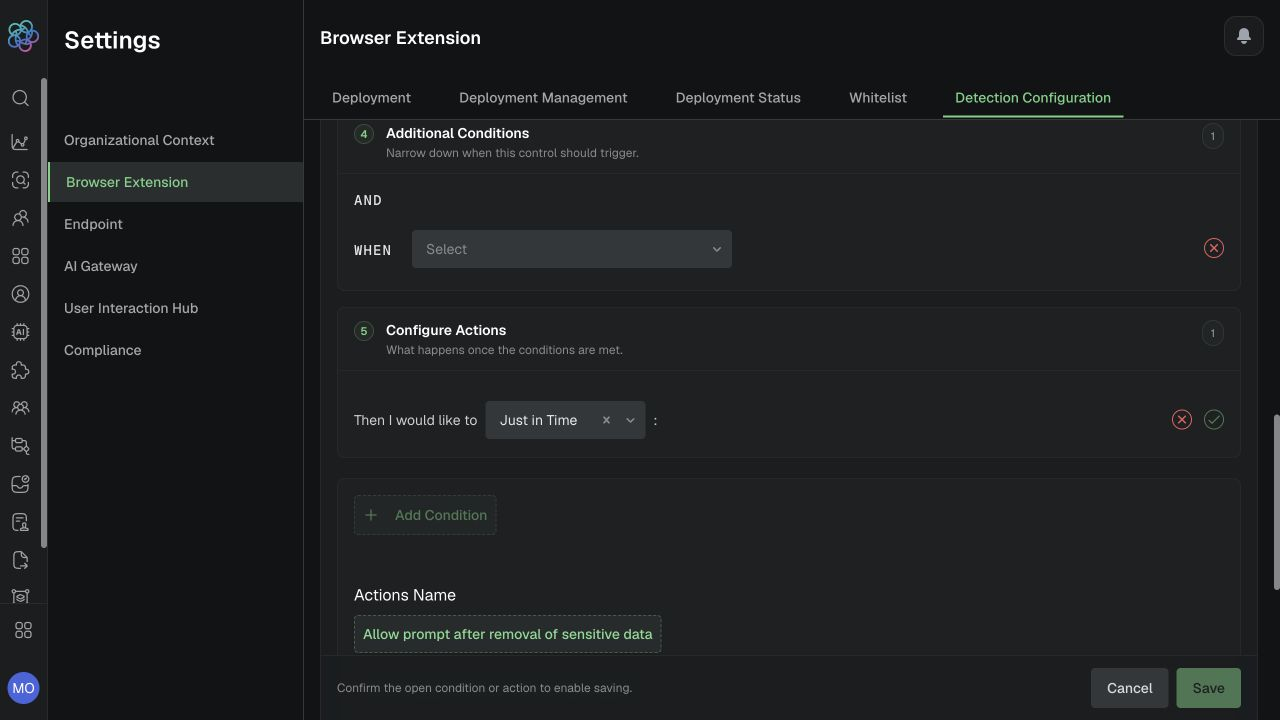Viewport: 1280px width, 720px height.
Task: Click the Configure Actions count badge
Action: pos(1213,333)
